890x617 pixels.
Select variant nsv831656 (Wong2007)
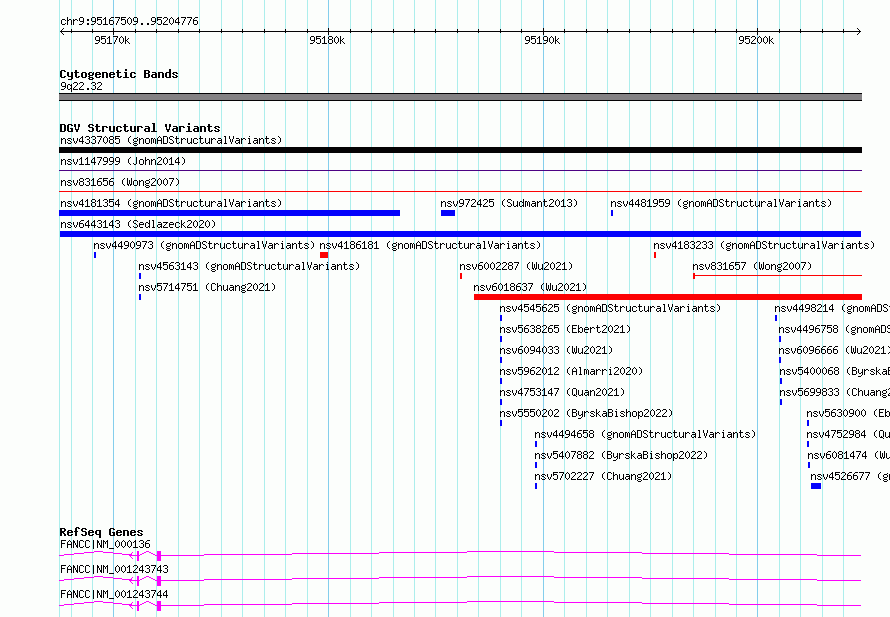pos(120,182)
